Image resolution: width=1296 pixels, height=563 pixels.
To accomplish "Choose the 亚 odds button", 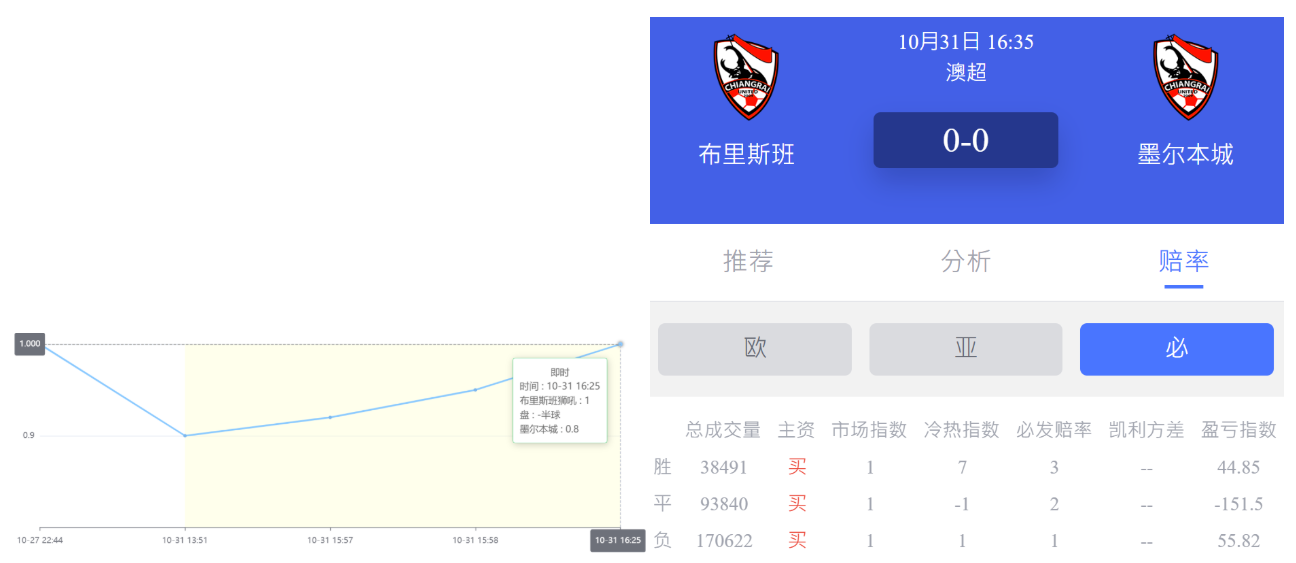I will point(965,349).
